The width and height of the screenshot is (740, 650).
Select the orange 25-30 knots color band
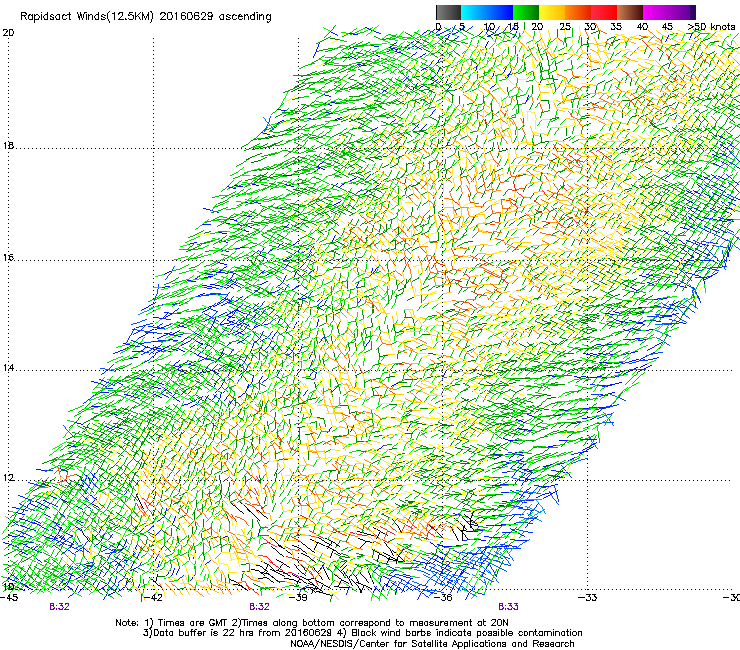578,12
